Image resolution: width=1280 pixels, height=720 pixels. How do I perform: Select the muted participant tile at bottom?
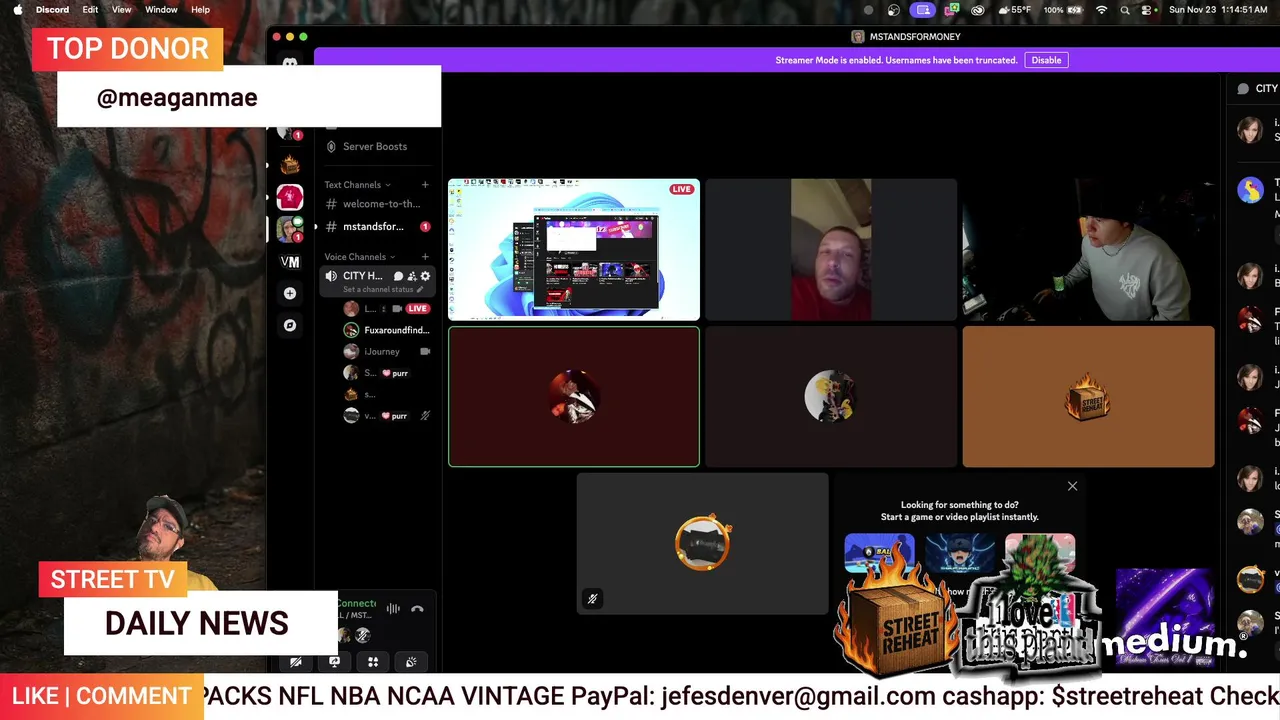point(702,544)
